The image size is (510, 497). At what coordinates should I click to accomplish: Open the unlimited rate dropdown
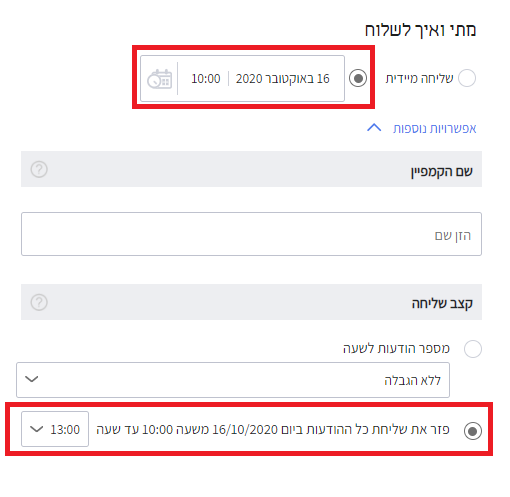(233, 380)
